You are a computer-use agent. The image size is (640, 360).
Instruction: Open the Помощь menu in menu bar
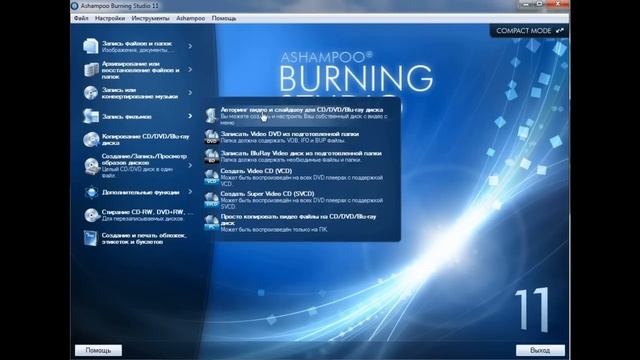224,18
